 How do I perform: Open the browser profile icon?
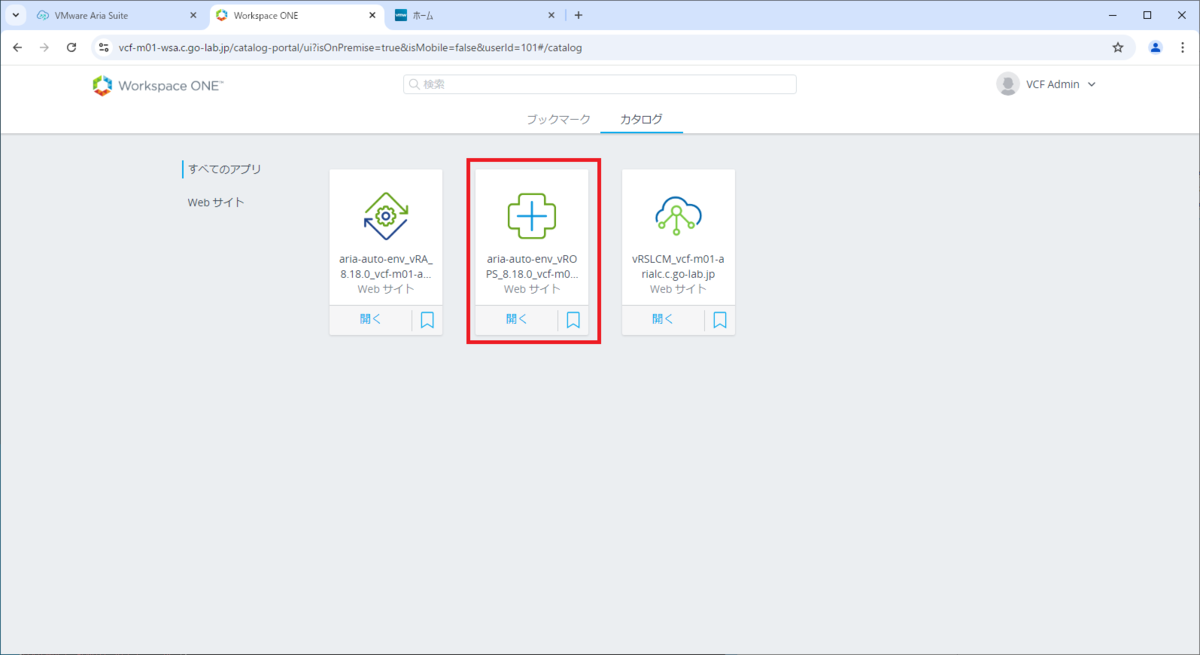(x=1156, y=47)
